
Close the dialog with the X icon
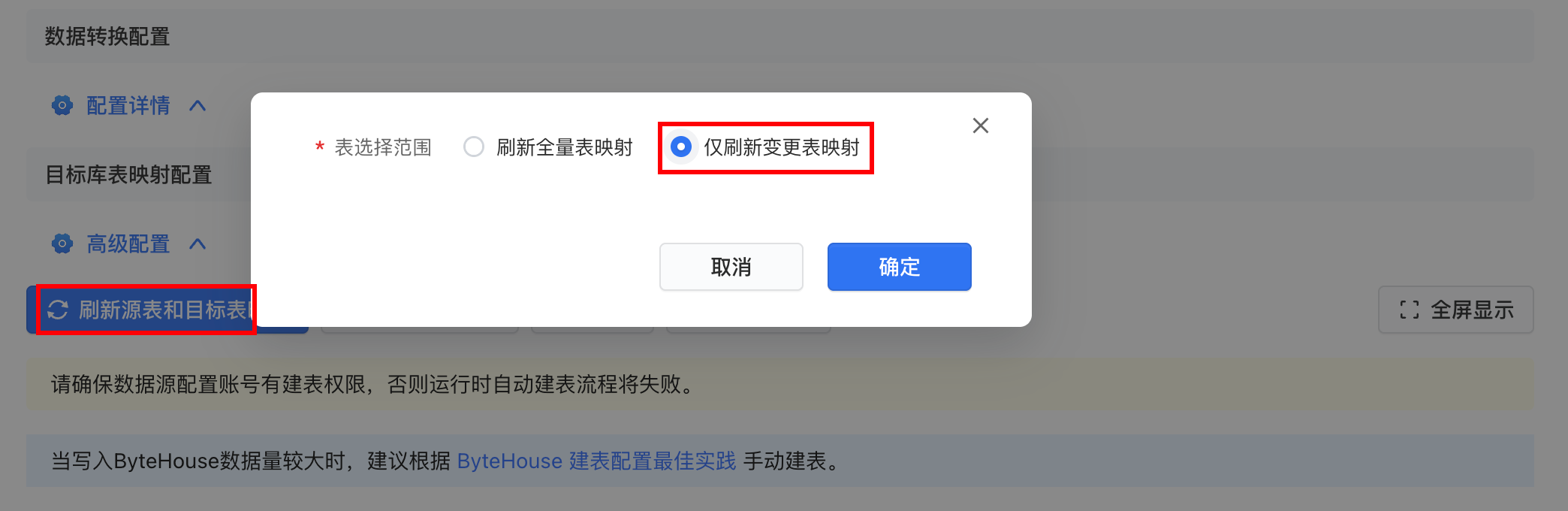click(981, 125)
